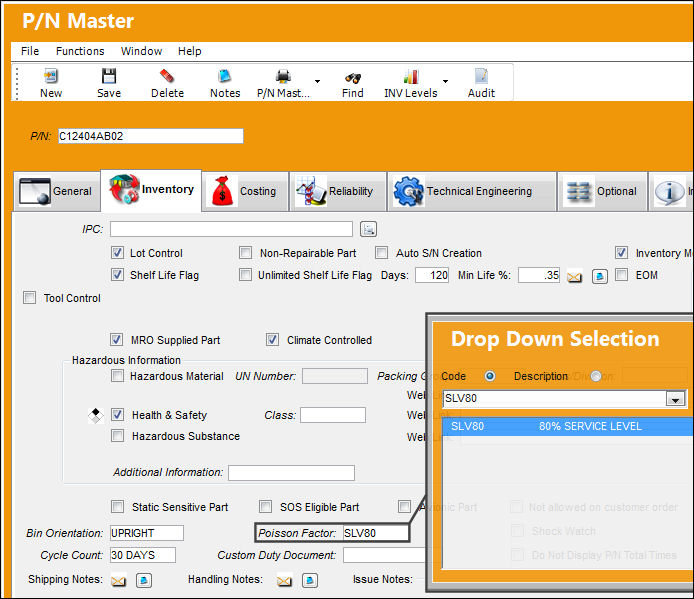Check the Avionic Part checkbox
Image resolution: width=694 pixels, height=599 pixels.
404,506
